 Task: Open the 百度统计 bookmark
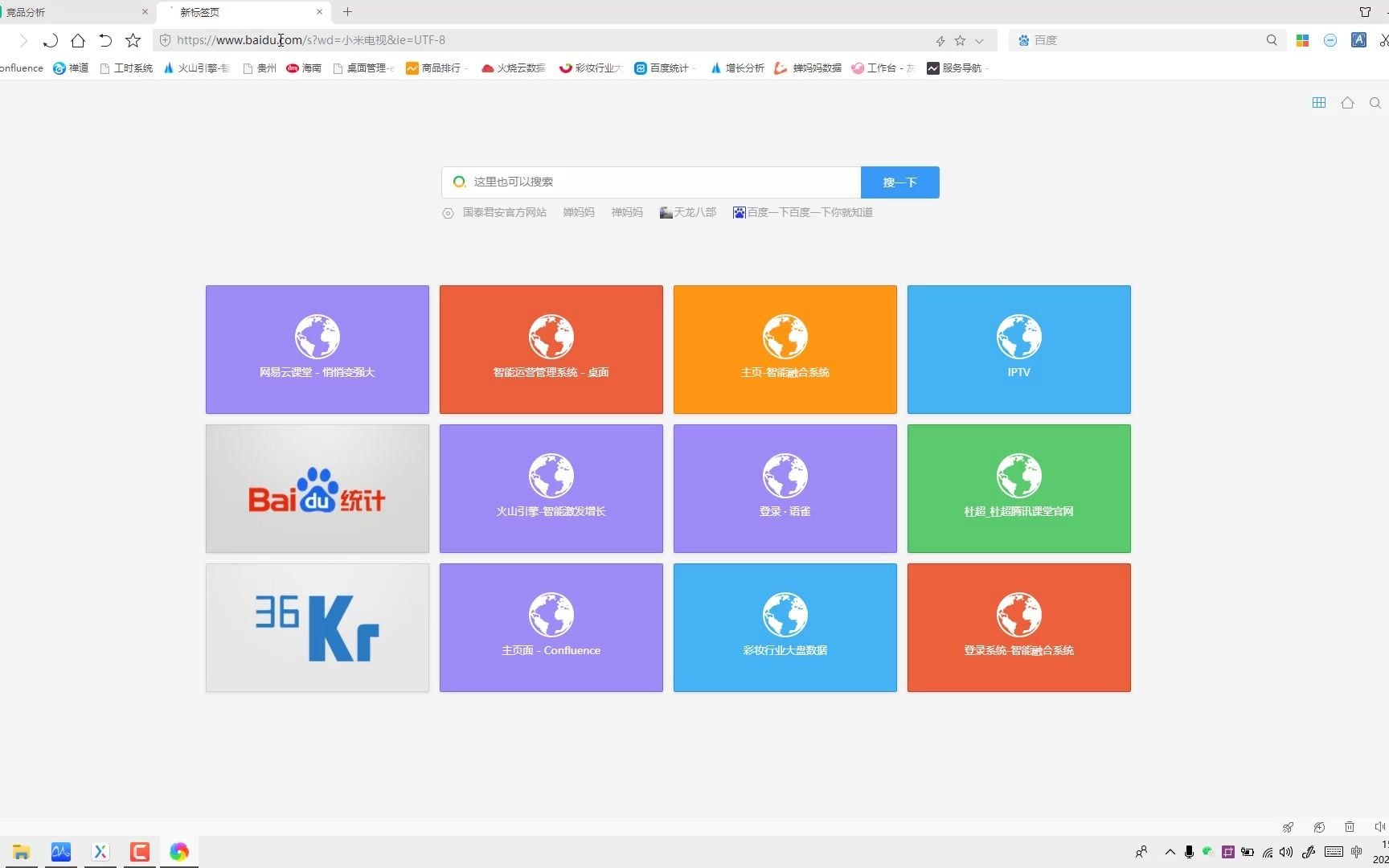click(665, 68)
